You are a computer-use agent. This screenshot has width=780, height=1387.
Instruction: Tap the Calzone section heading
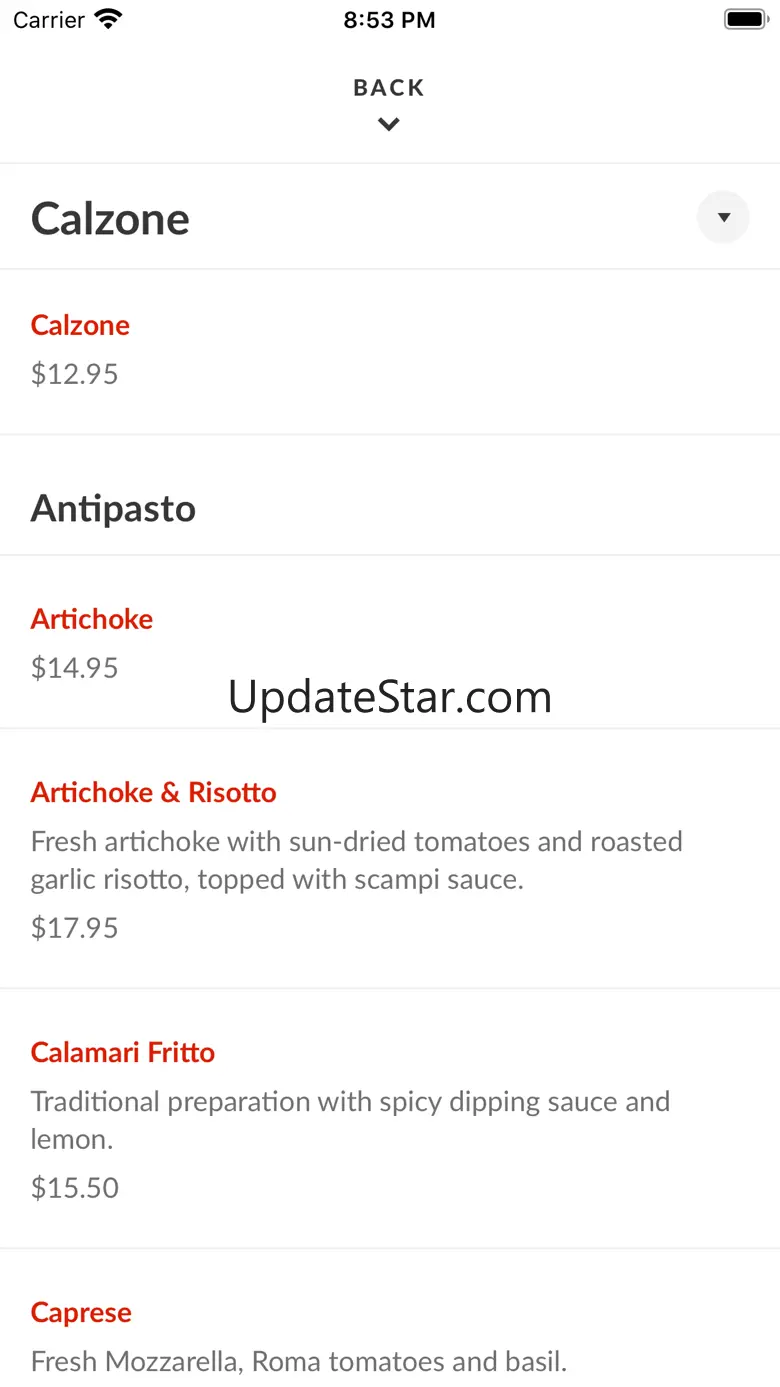tap(110, 219)
